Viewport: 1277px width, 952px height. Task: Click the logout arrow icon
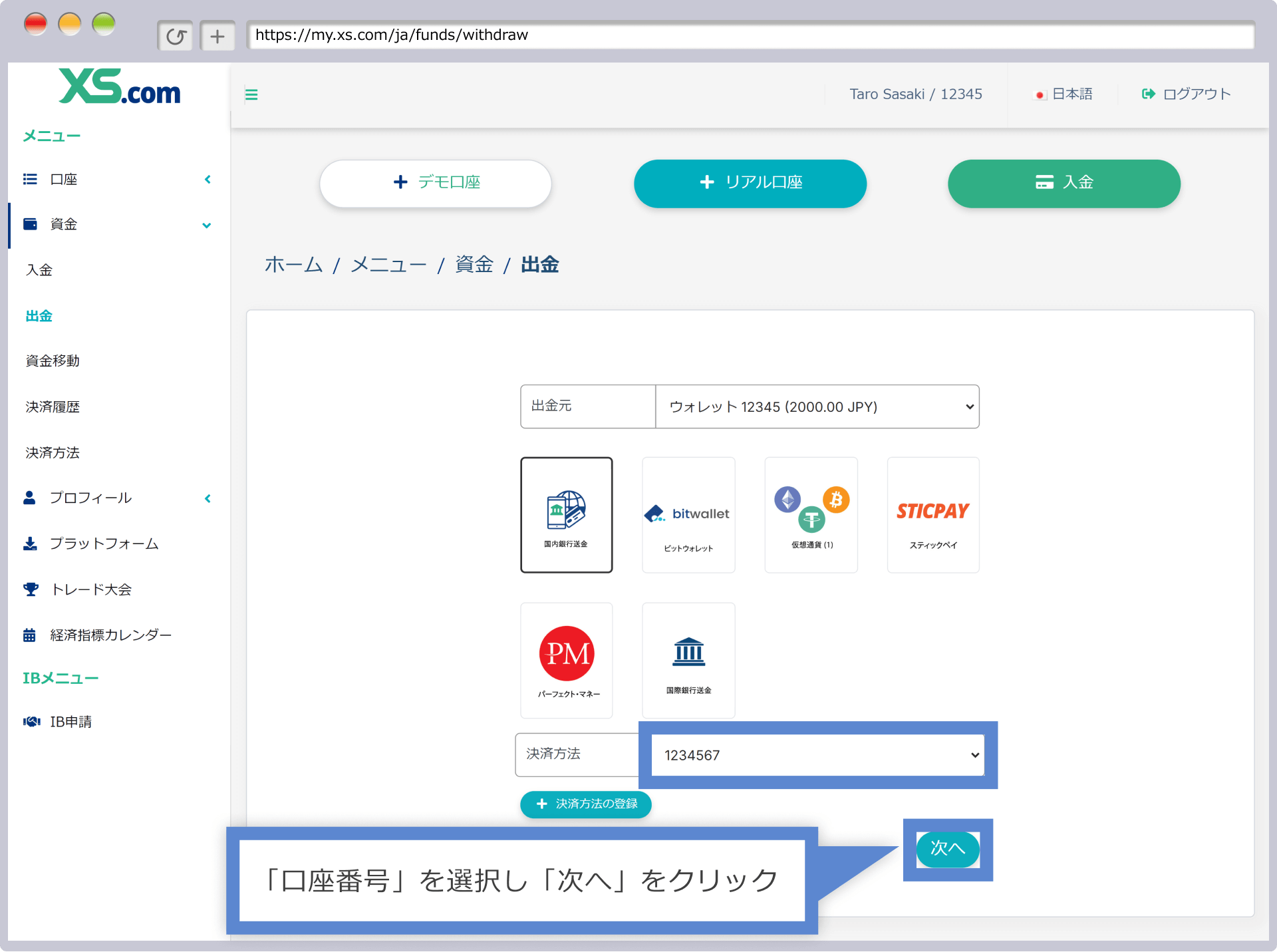(1148, 94)
